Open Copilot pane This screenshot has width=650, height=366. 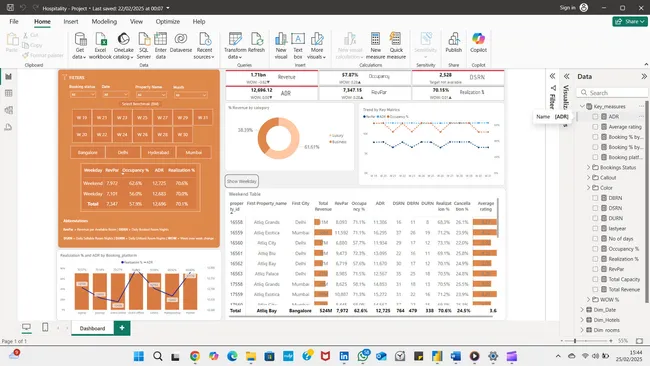(478, 43)
